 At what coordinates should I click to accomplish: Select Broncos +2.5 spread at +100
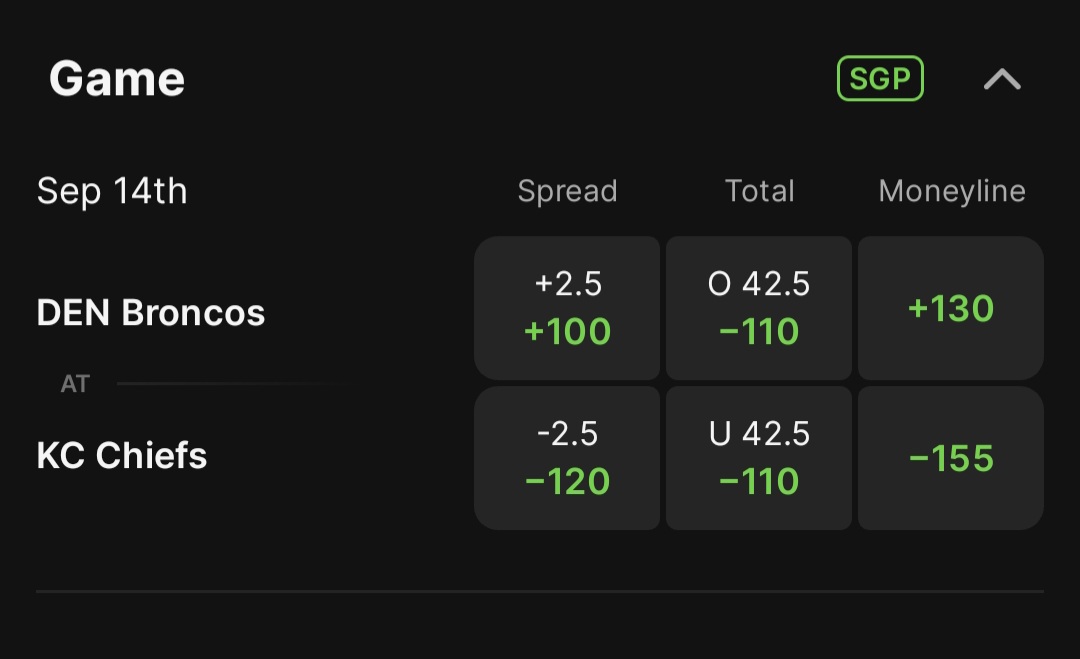(567, 308)
